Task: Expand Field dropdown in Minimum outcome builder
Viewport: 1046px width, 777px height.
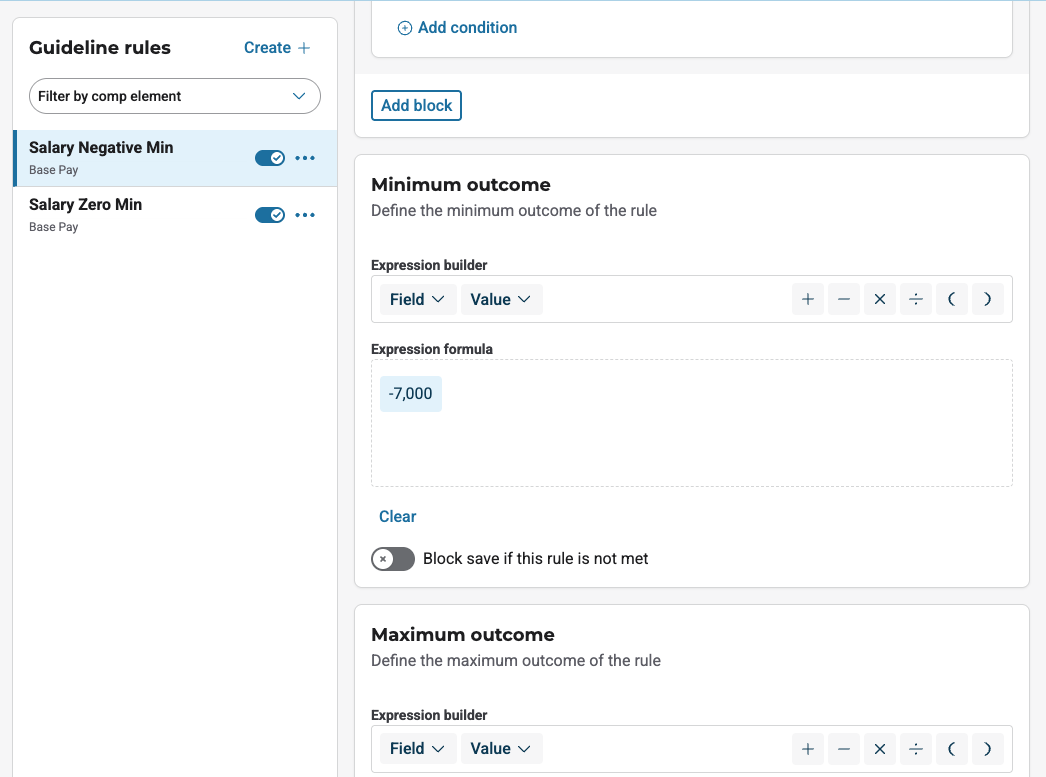Action: pyautogui.click(x=418, y=299)
